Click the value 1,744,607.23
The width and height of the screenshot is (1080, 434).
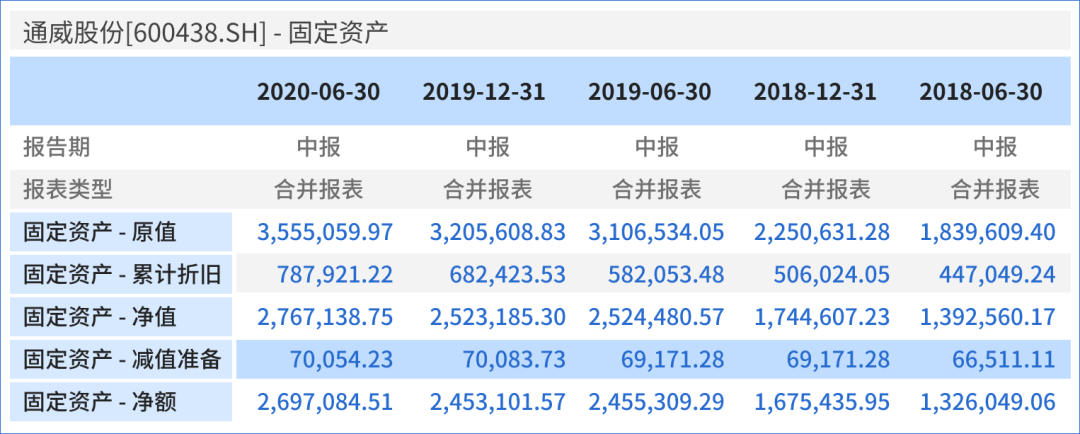[822, 317]
